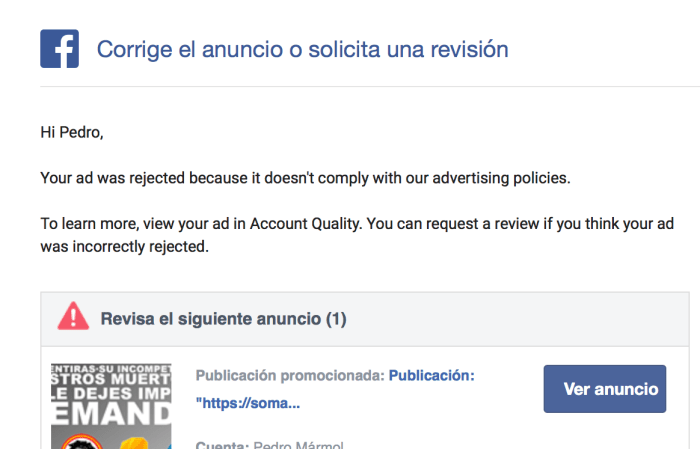Click the Corrige el anuncio heading

(302, 49)
